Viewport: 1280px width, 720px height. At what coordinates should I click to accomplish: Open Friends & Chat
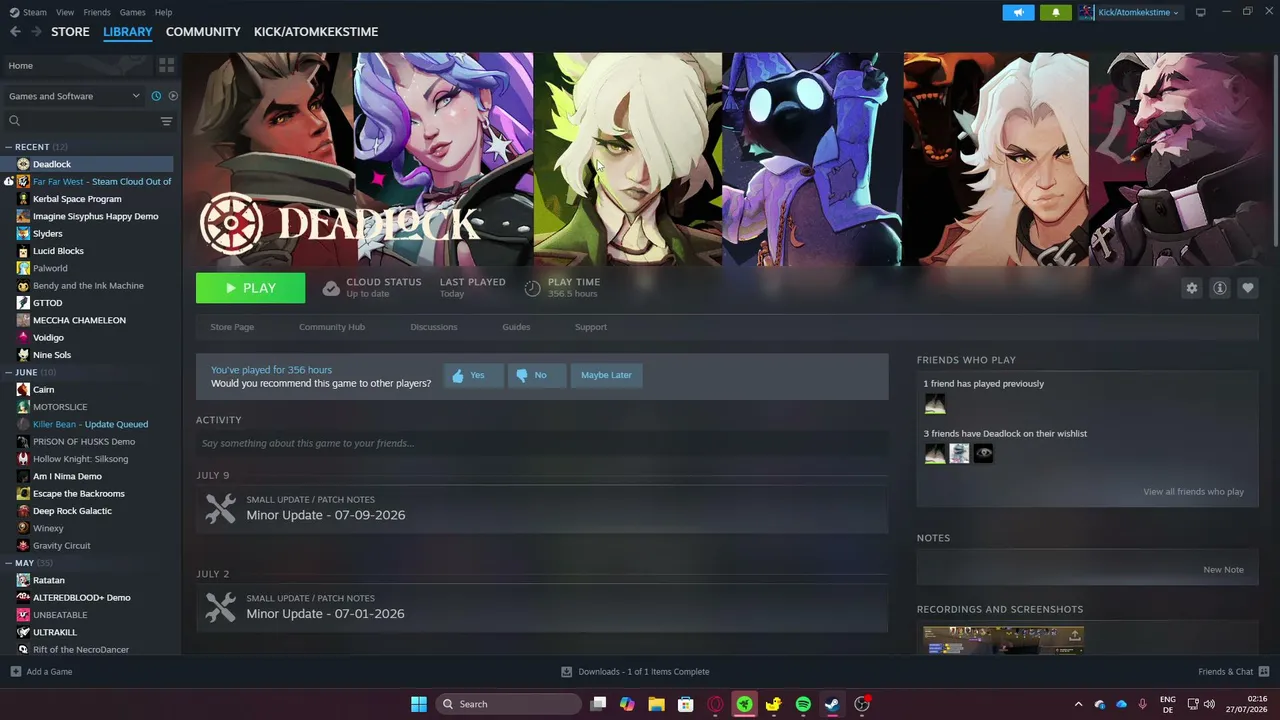pos(1233,672)
